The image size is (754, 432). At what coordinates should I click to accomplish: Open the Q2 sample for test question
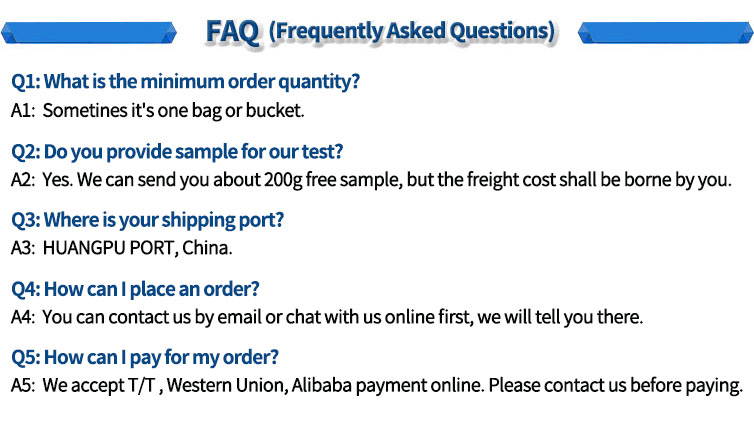177,151
